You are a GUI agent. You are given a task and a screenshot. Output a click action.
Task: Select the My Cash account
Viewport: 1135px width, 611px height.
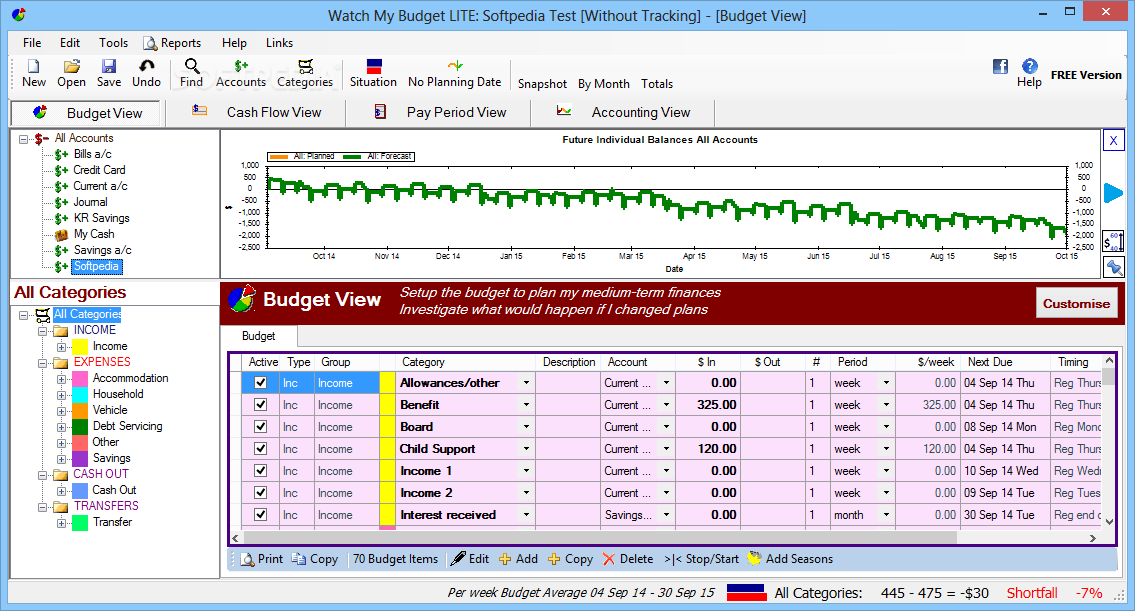pyautogui.click(x=93, y=234)
